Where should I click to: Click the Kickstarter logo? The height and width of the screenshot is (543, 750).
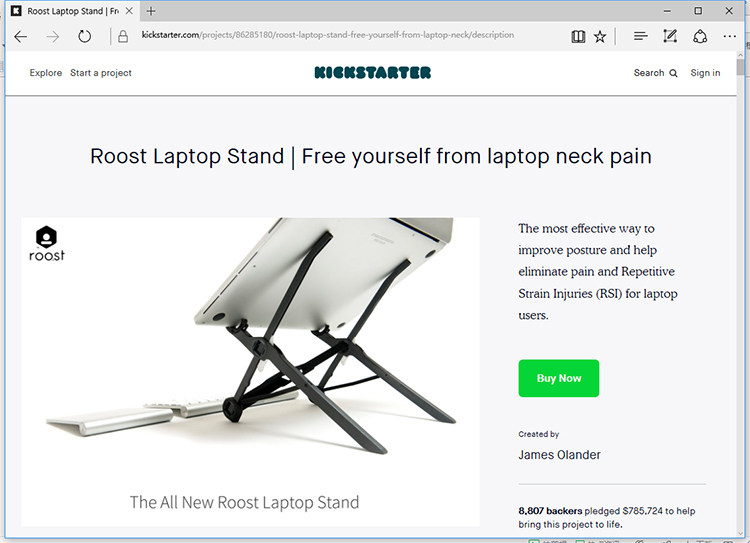373,73
